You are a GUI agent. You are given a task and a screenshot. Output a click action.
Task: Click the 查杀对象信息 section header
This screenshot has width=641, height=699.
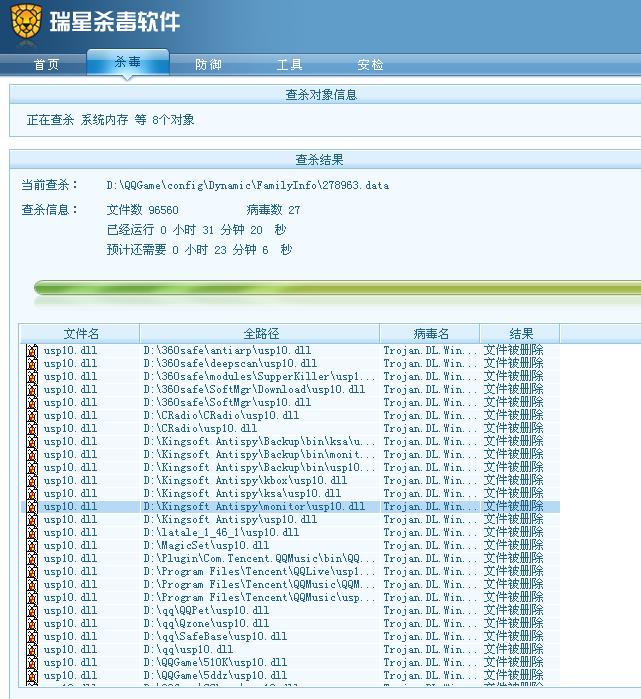click(x=321, y=95)
